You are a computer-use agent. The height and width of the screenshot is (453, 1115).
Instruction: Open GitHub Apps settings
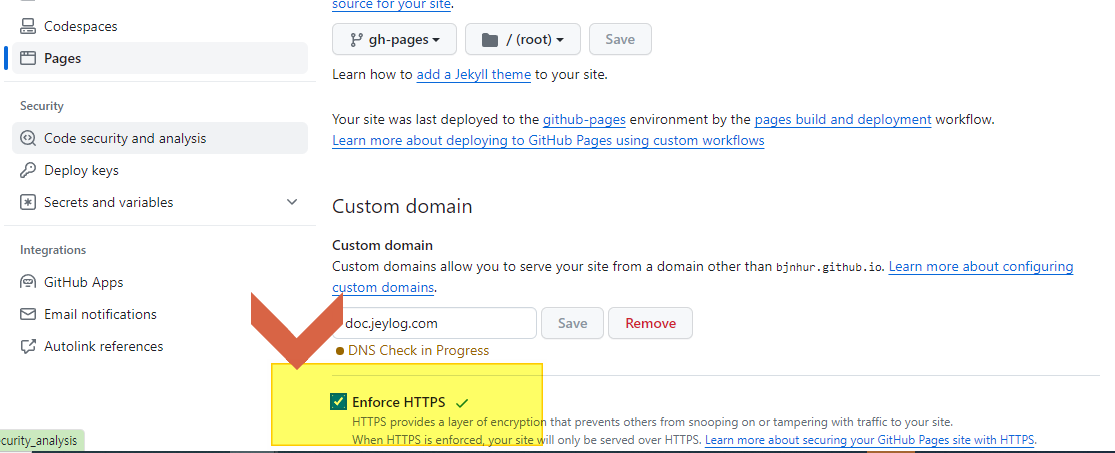(160, 282)
